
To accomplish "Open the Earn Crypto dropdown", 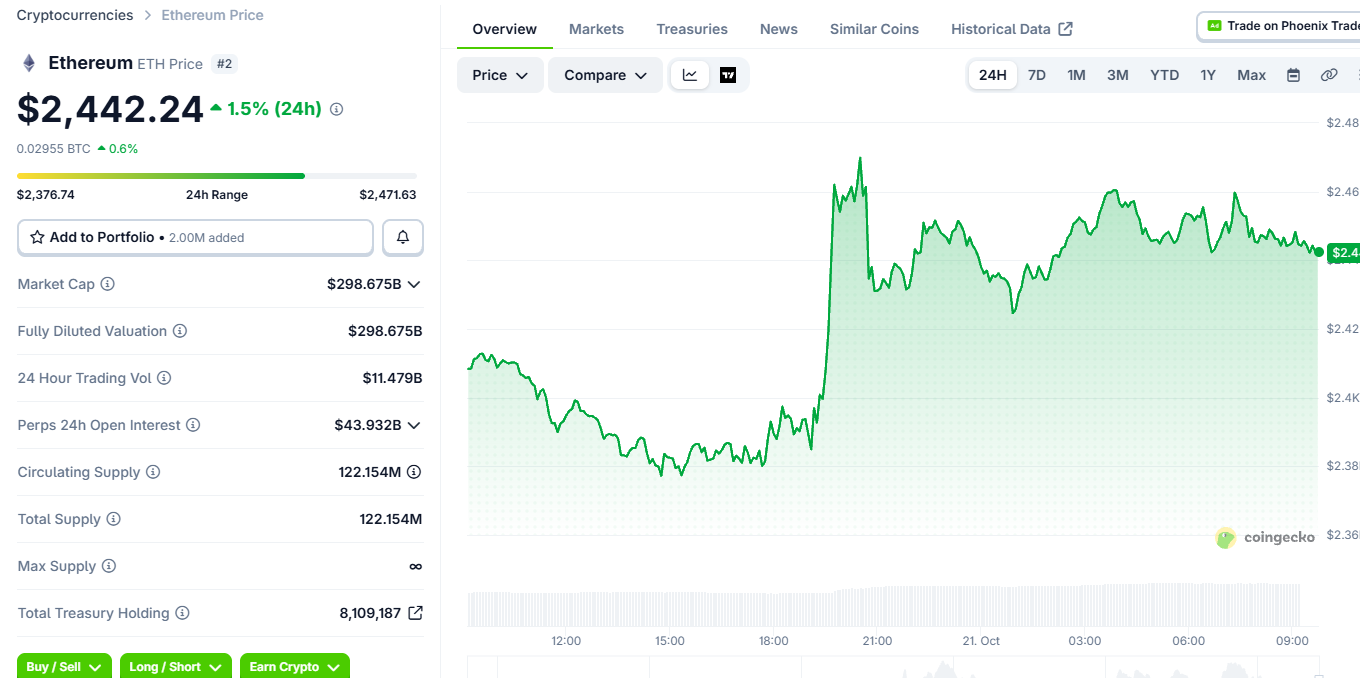I will pos(295,666).
